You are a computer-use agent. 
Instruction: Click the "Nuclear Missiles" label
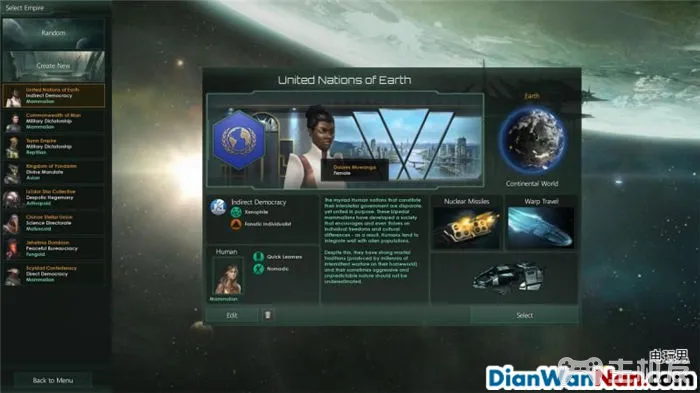pyautogui.click(x=467, y=201)
